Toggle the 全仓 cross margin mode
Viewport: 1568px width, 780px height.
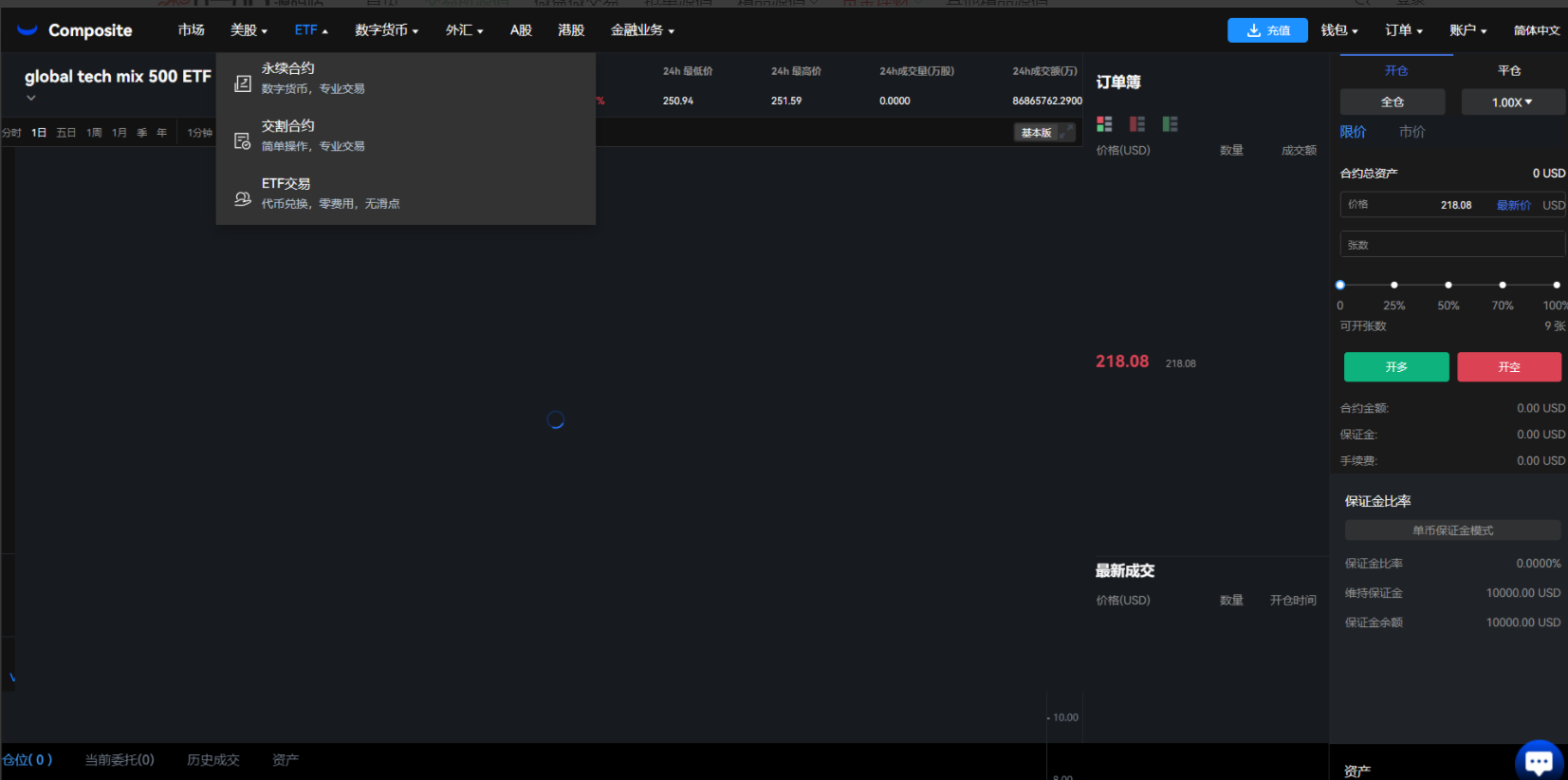click(1392, 102)
